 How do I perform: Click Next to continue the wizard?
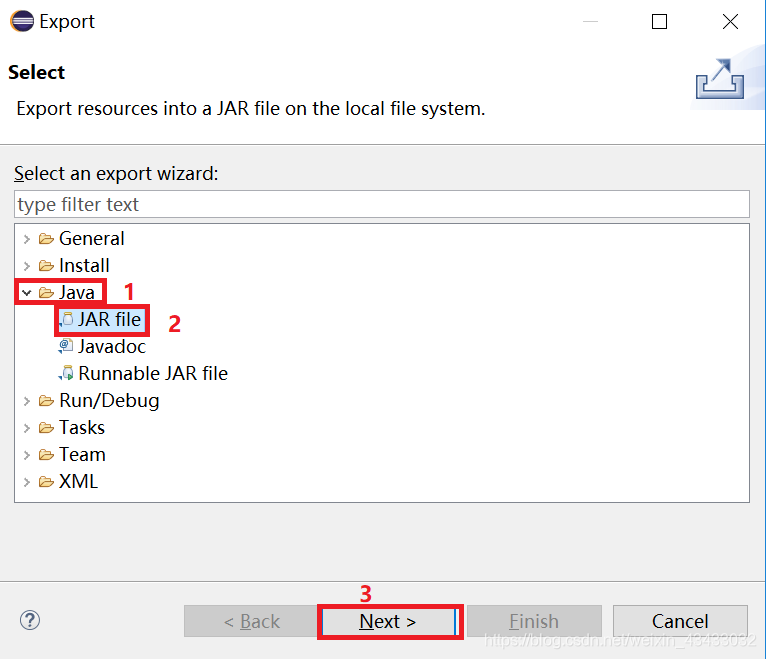click(x=388, y=621)
